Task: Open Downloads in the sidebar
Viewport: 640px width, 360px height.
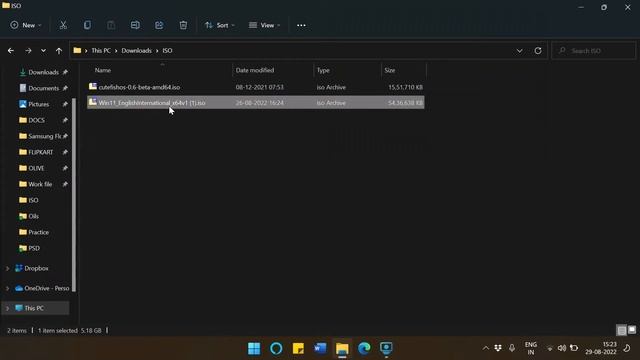Action: click(x=44, y=72)
